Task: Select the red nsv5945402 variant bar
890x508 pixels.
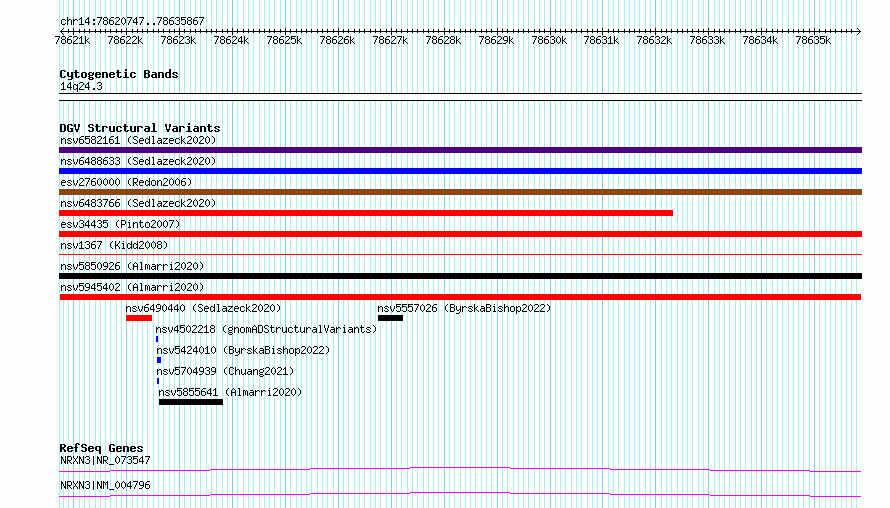Action: point(460,297)
